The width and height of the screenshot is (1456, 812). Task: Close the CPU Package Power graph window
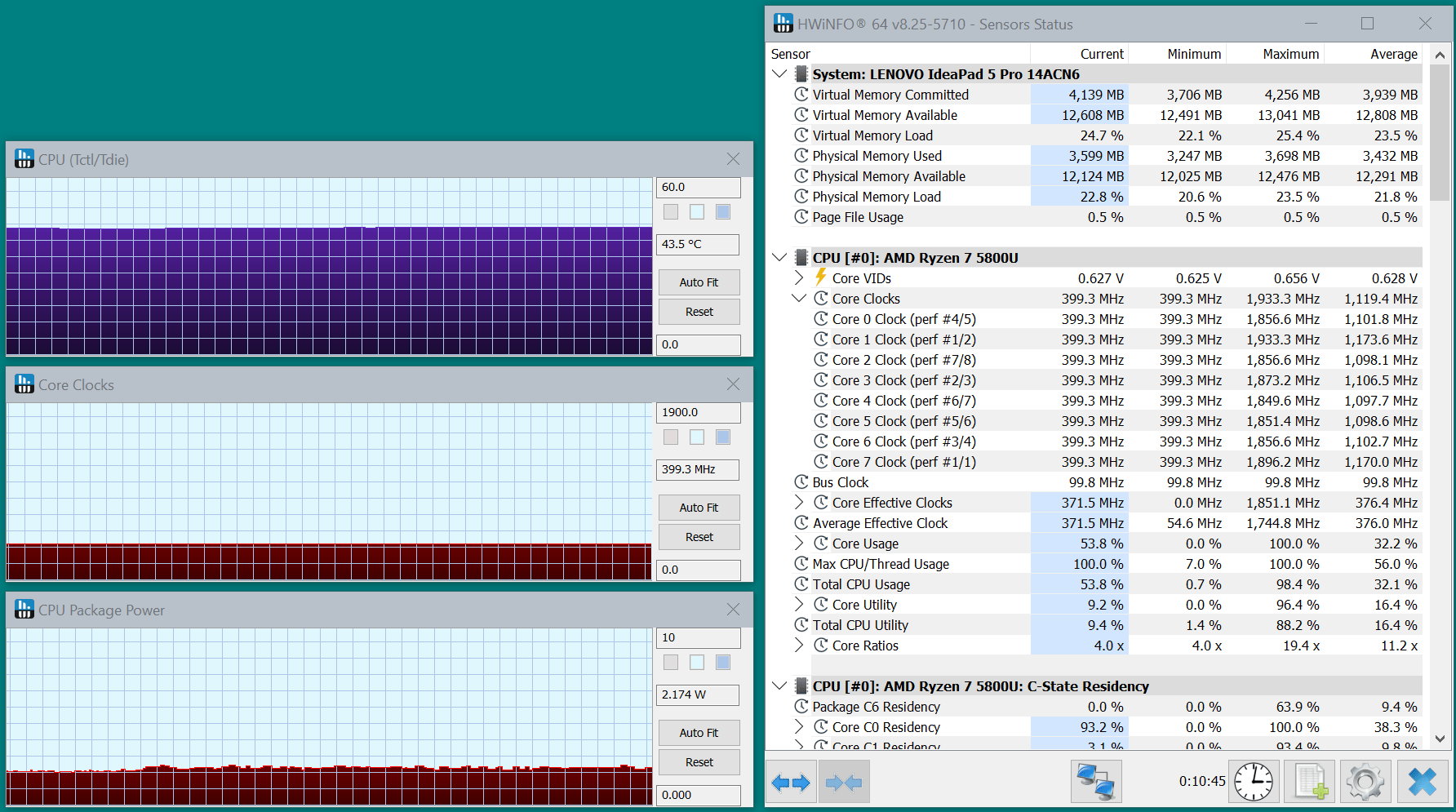click(x=733, y=610)
